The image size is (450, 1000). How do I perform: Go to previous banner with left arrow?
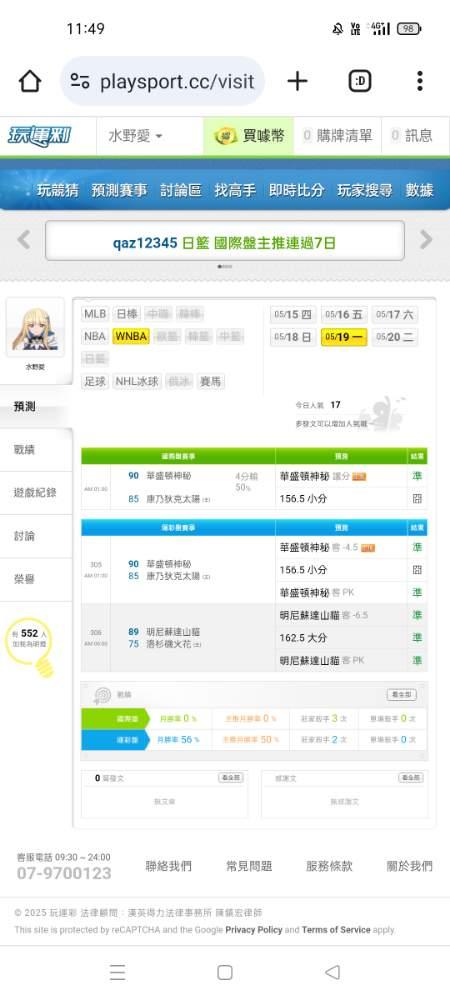tap(24, 240)
